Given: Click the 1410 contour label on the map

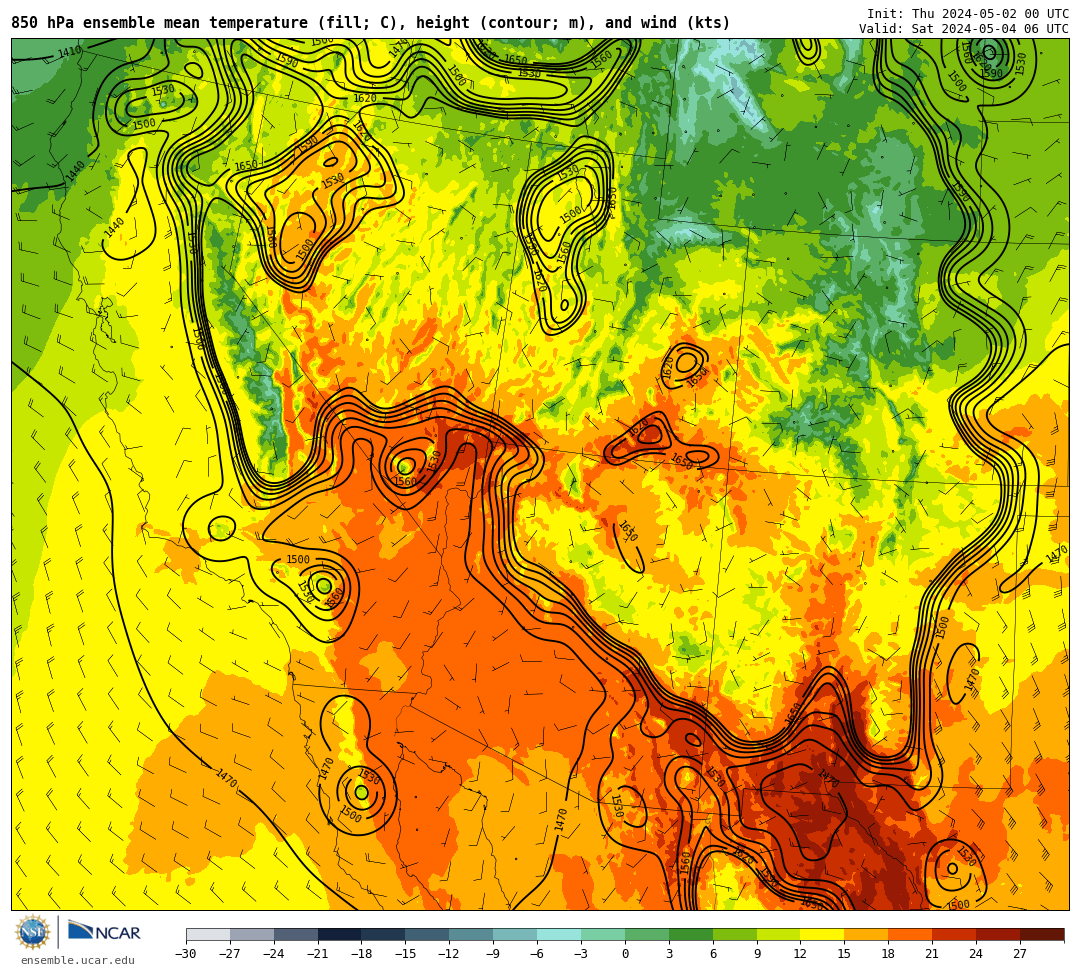Looking at the screenshot, I should click(70, 52).
